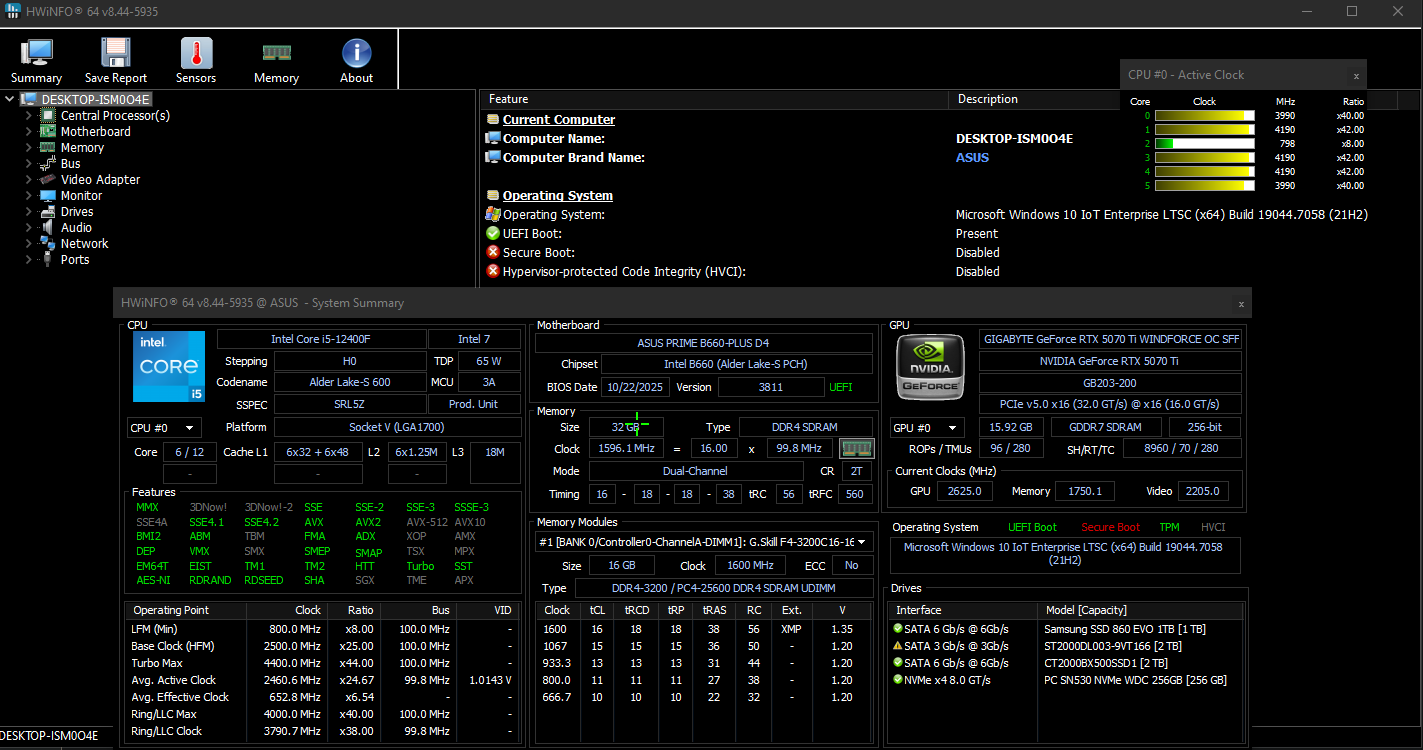Click the AVX2 feature flag
Image resolution: width=1423 pixels, height=750 pixels.
click(x=368, y=522)
